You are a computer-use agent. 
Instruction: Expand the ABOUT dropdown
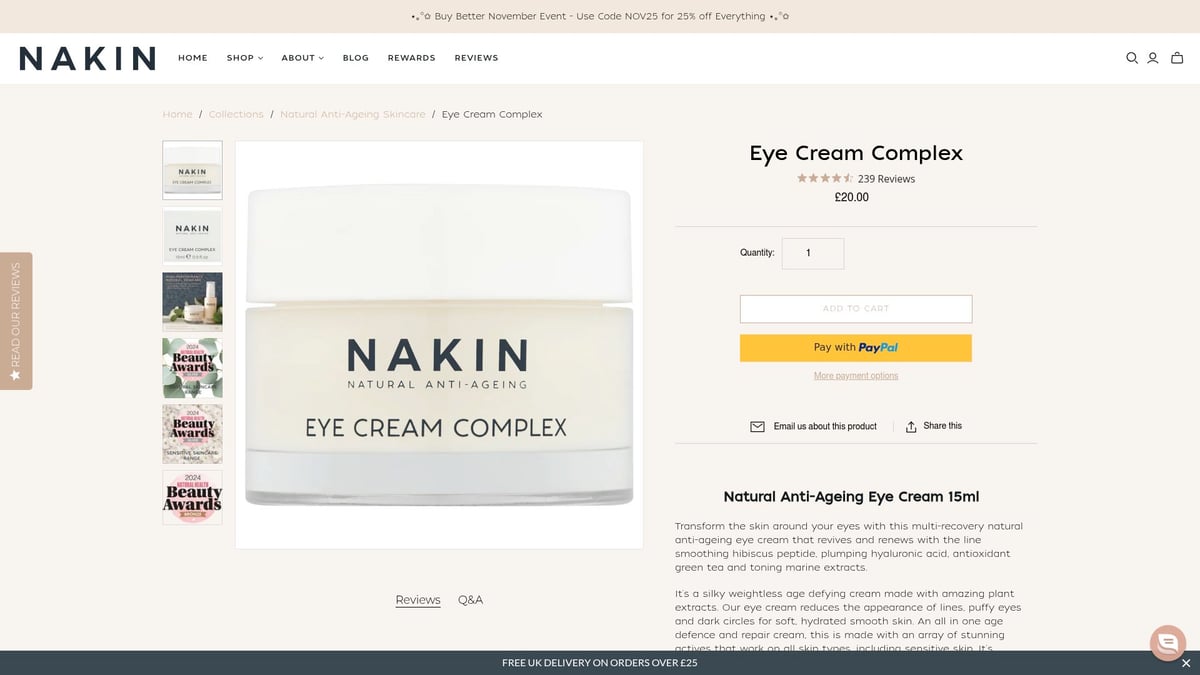[x=302, y=57]
